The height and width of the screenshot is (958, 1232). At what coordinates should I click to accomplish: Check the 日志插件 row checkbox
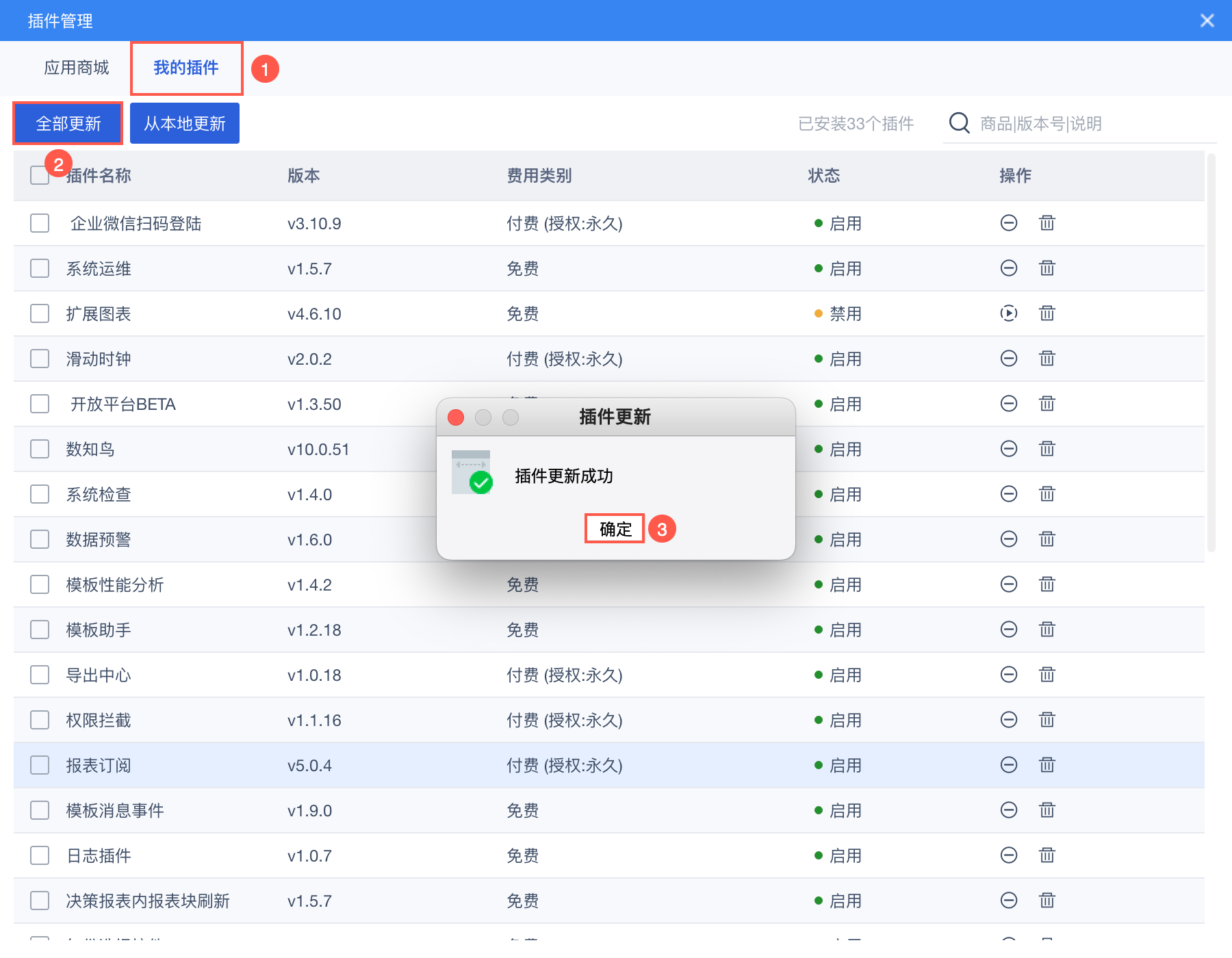(40, 855)
